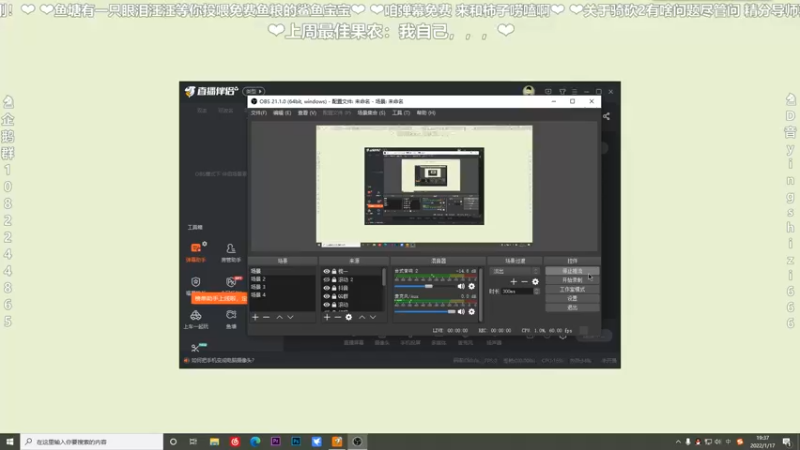The image size is (800, 450).
Task: Click 工作室模式 studio mode button
Action: coord(572,289)
